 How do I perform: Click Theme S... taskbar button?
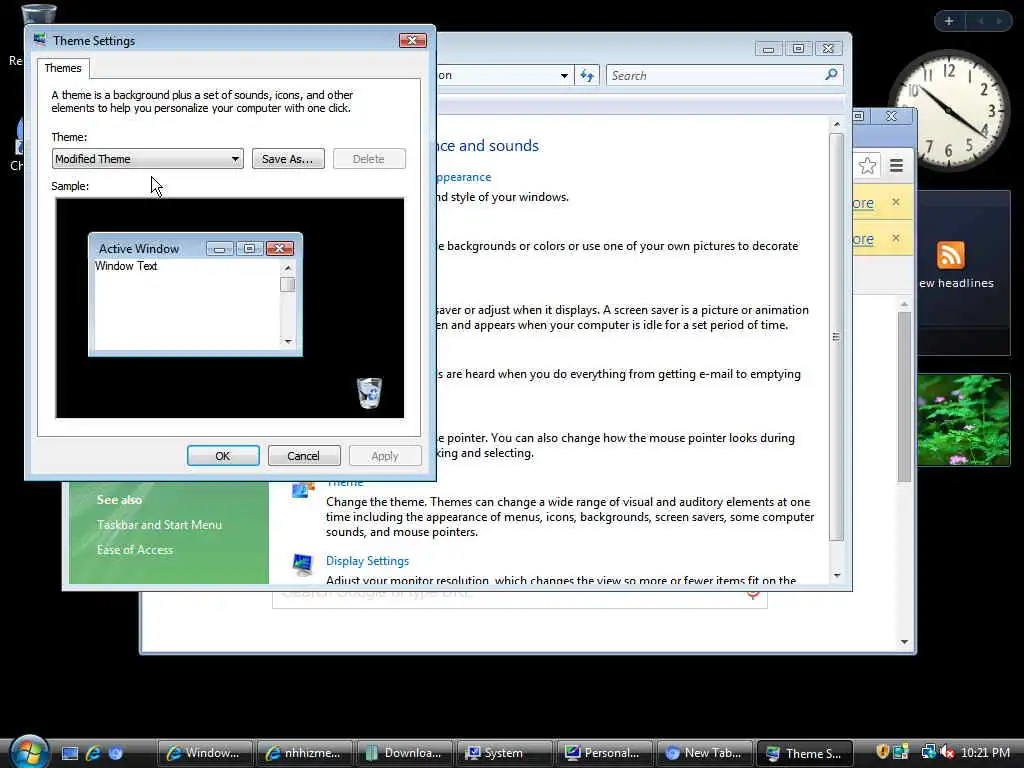[x=805, y=753]
